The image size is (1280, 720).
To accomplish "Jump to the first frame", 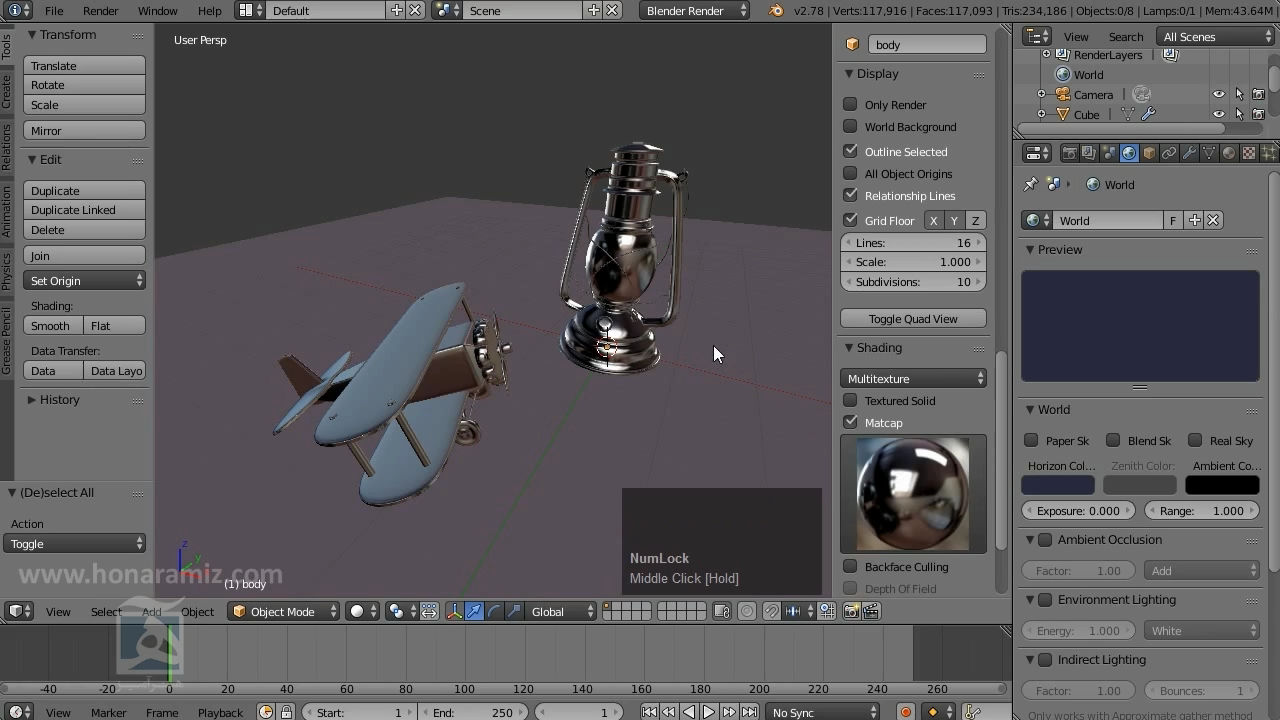I will click(649, 712).
